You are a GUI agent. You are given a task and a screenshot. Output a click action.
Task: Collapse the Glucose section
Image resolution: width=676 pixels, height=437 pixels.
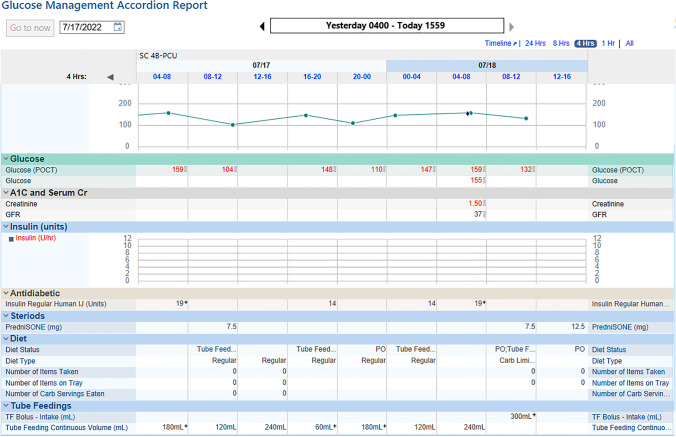tap(5, 159)
